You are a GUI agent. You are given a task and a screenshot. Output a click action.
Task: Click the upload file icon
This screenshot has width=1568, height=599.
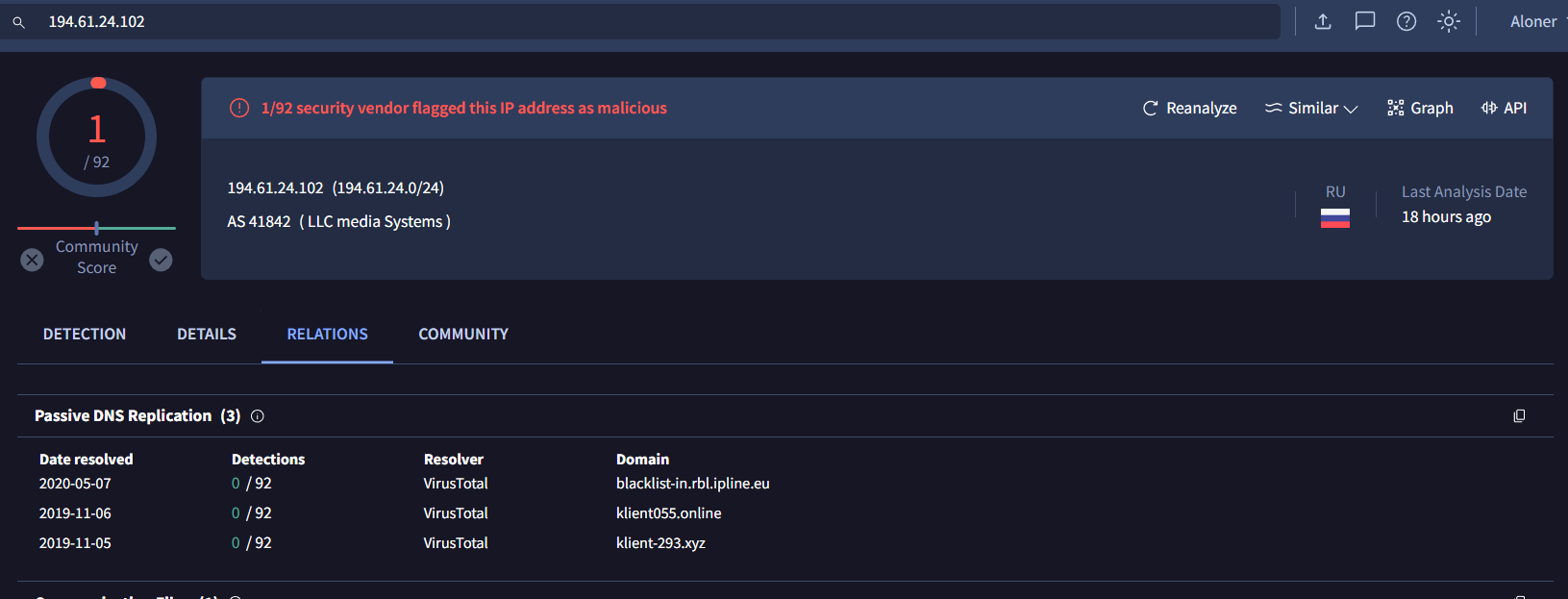pyautogui.click(x=1323, y=21)
